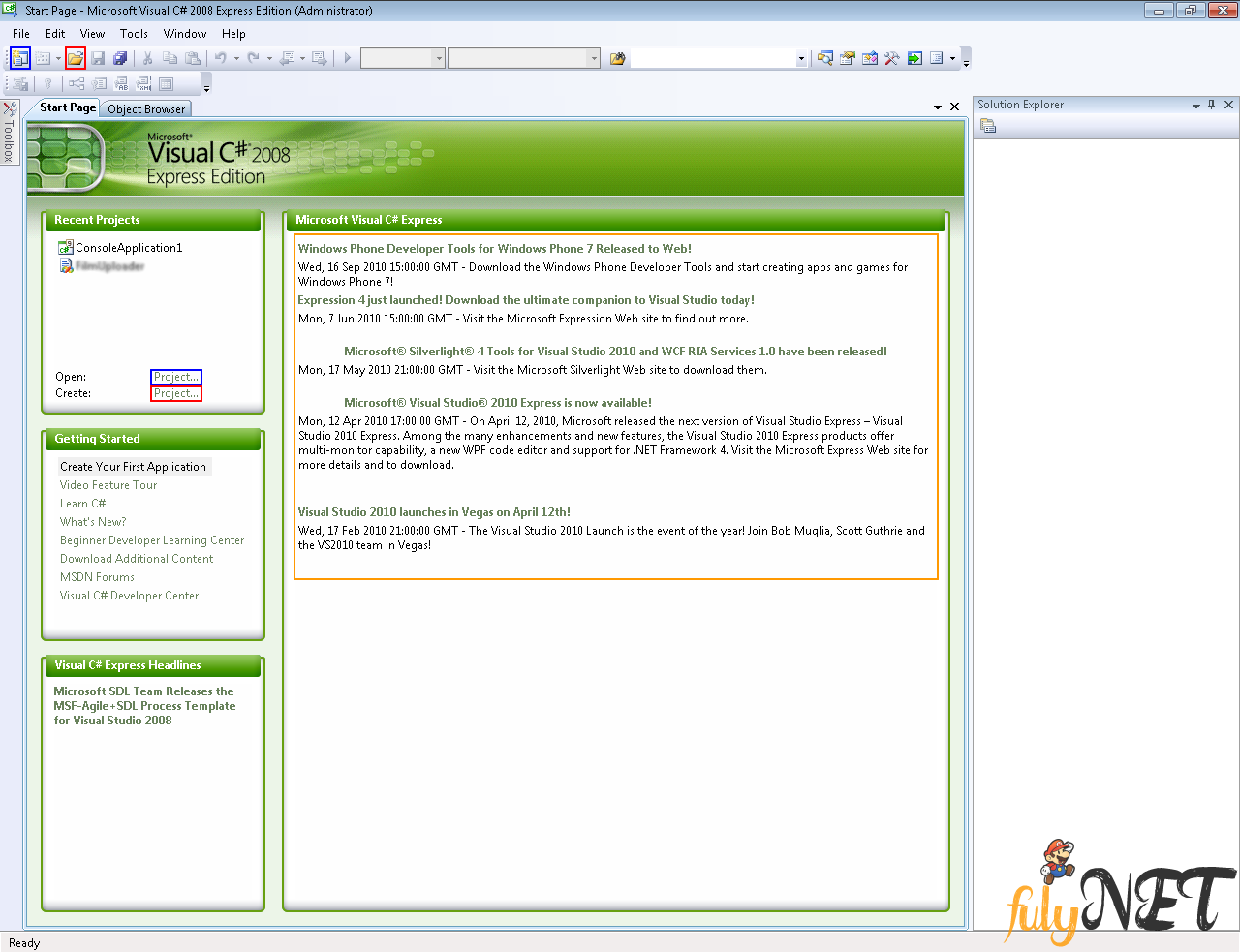Click the help question-mark icon in second toolbar

[x=47, y=84]
